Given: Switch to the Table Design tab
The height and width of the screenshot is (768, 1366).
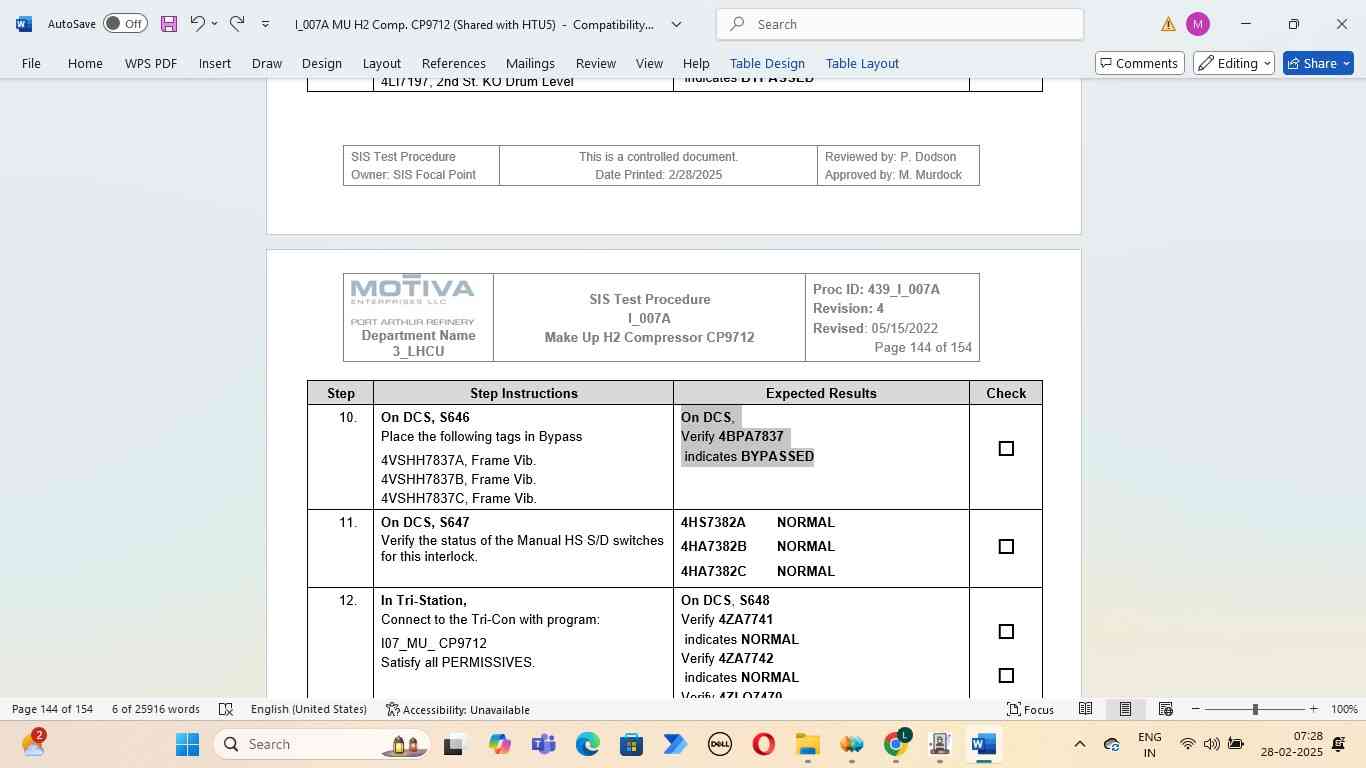Looking at the screenshot, I should [x=767, y=63].
